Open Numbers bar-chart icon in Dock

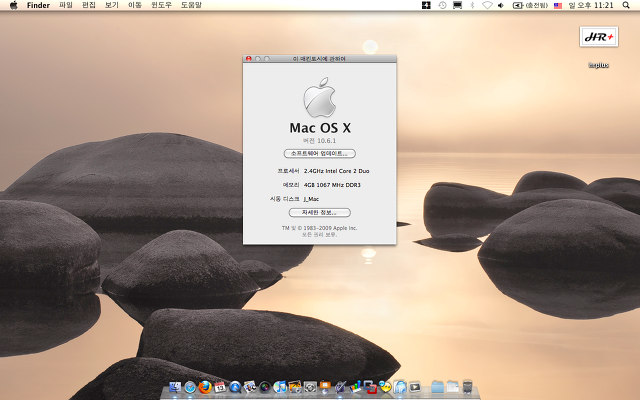click(355, 387)
